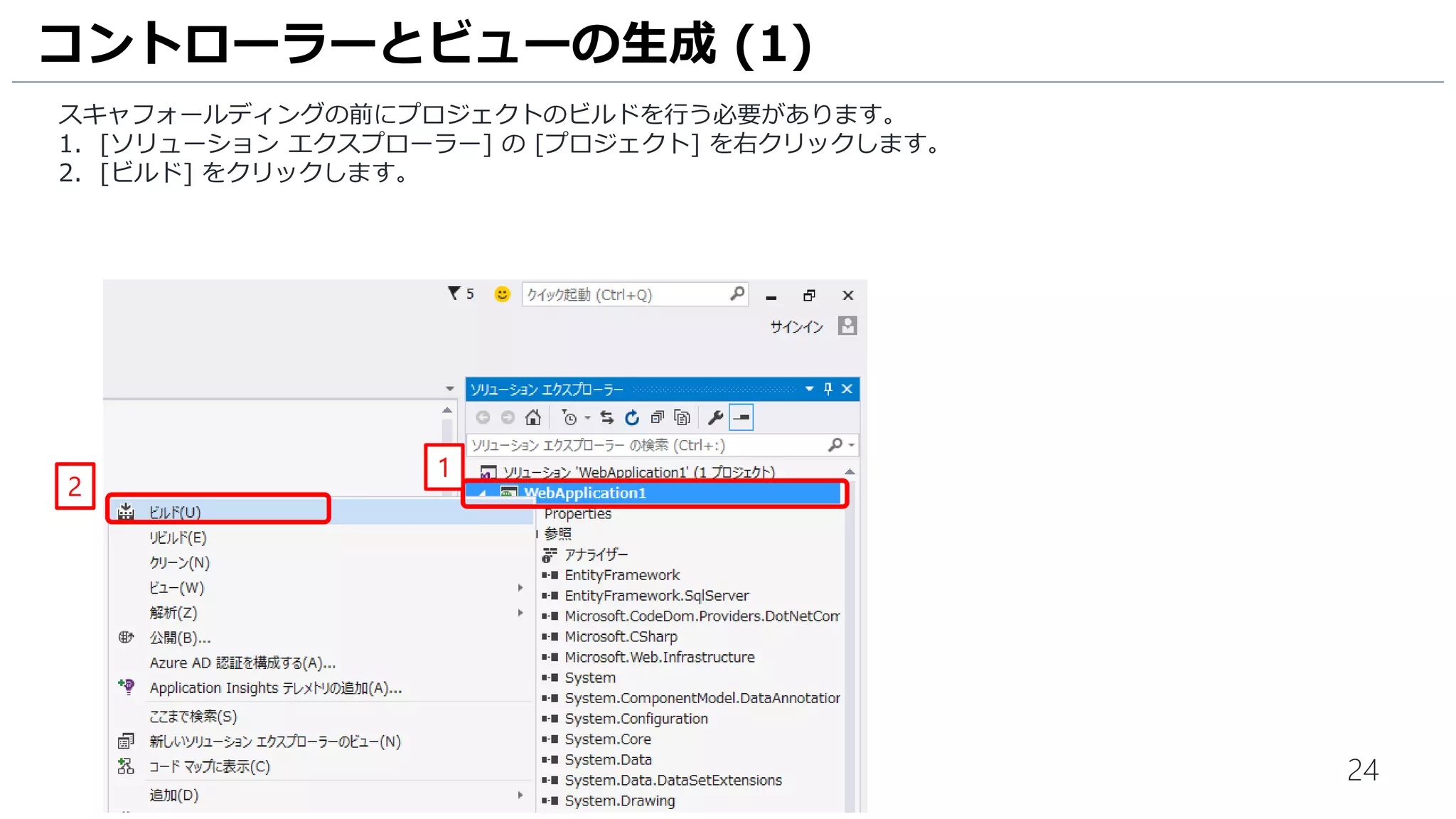The image size is (1456, 819).
Task: Restore down the Visual Studio window
Action: (x=809, y=295)
